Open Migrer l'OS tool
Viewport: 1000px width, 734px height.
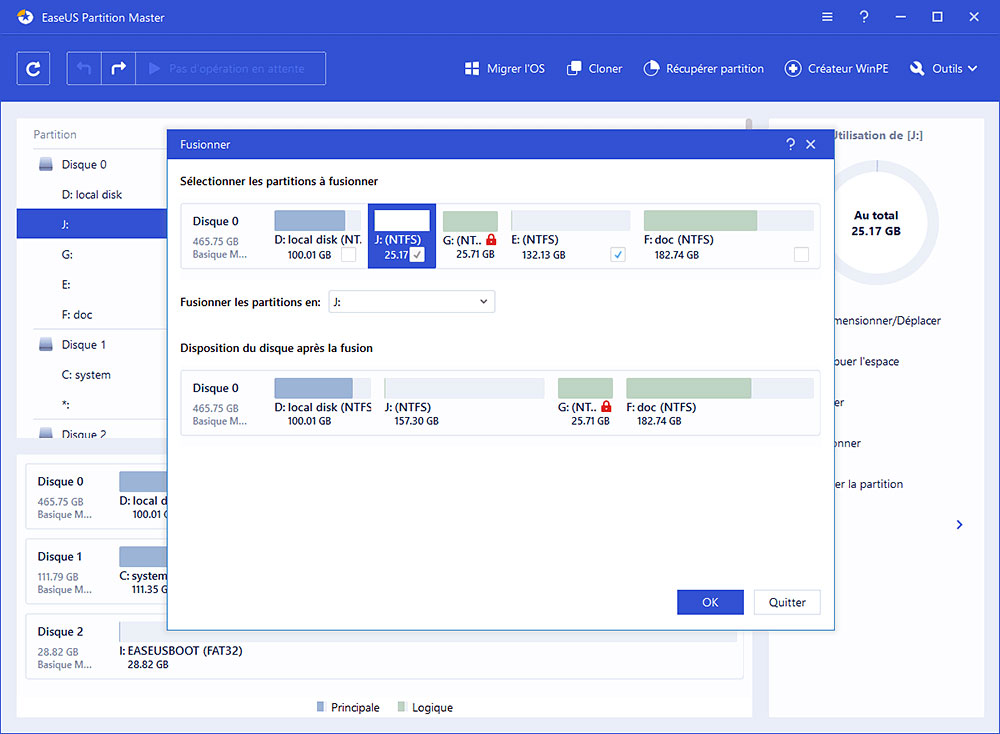(504, 68)
